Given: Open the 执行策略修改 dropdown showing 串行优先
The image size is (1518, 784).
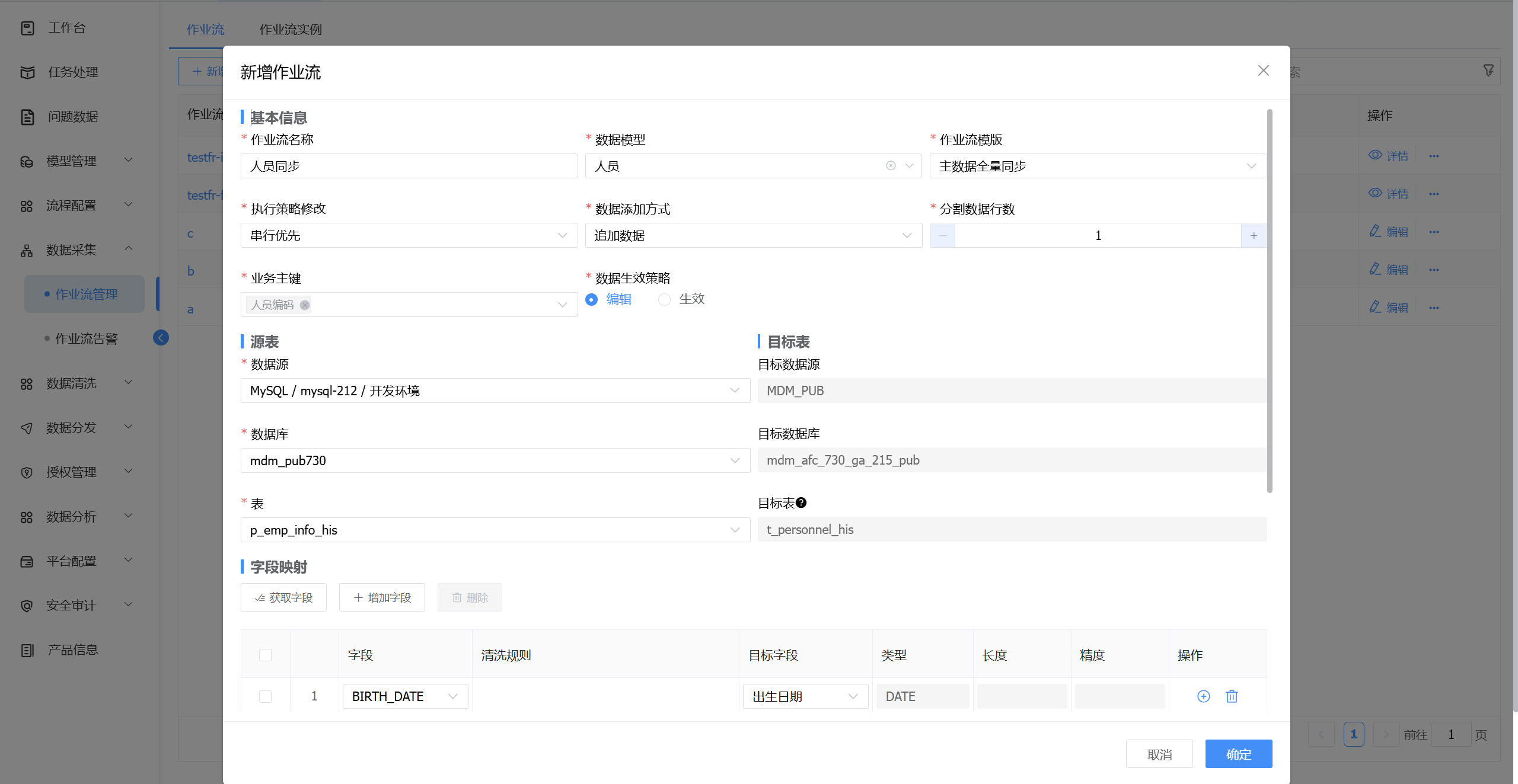Looking at the screenshot, I should [x=409, y=236].
